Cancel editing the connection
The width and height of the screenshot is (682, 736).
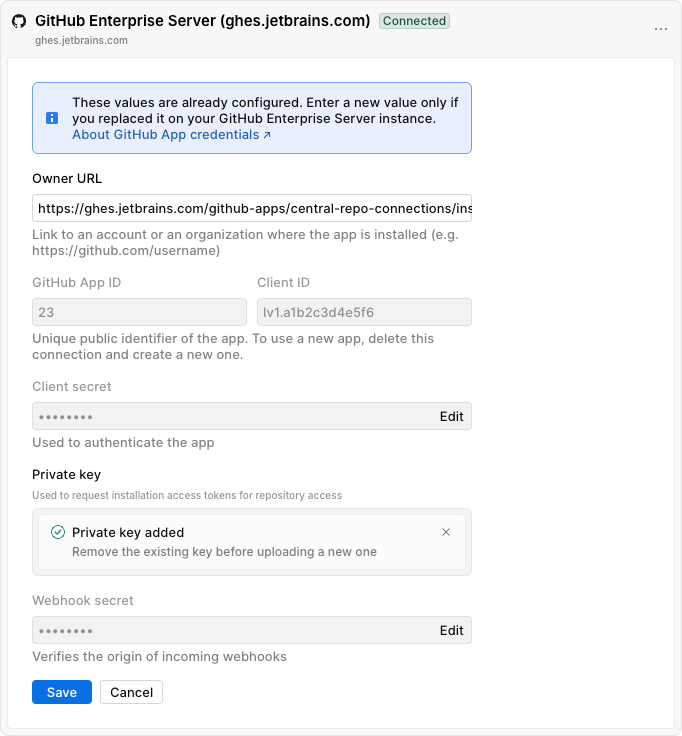point(131,692)
